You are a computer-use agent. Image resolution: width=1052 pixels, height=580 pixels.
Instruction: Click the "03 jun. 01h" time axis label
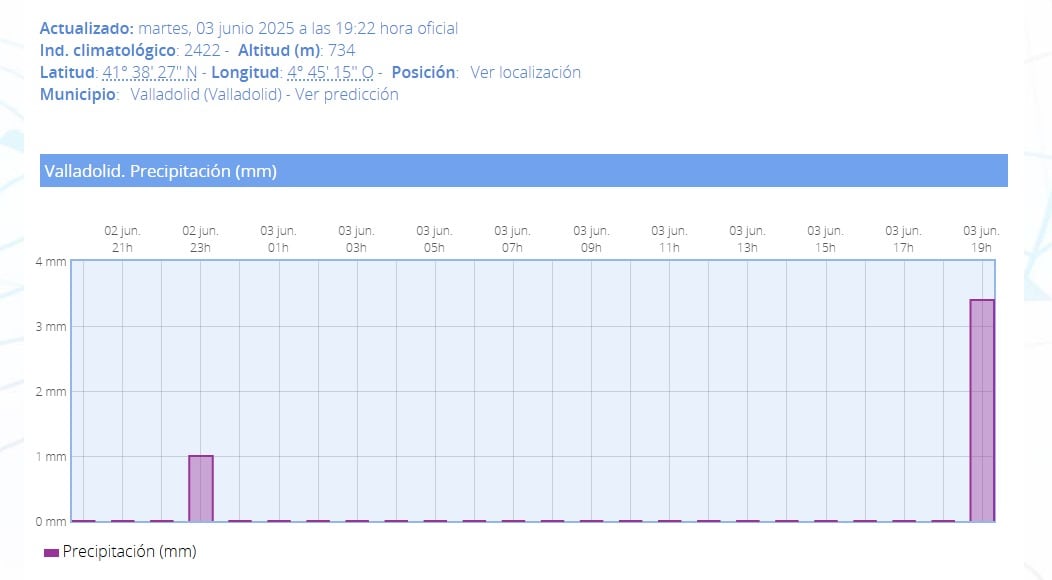(278, 238)
